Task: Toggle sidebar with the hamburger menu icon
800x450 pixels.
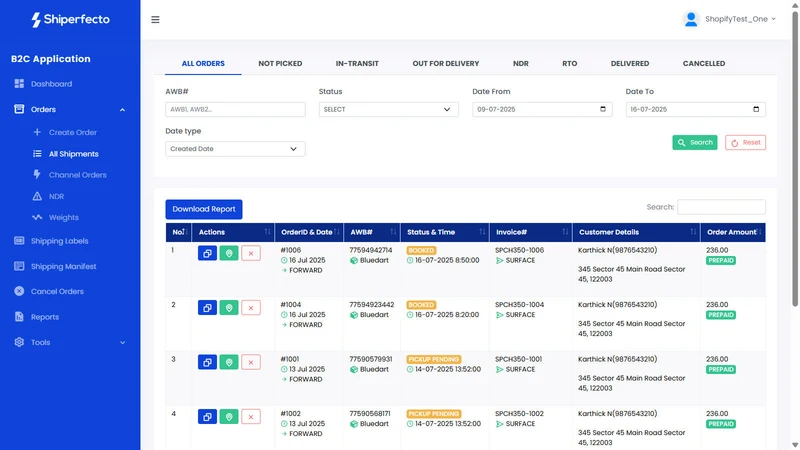Action: 155,19
